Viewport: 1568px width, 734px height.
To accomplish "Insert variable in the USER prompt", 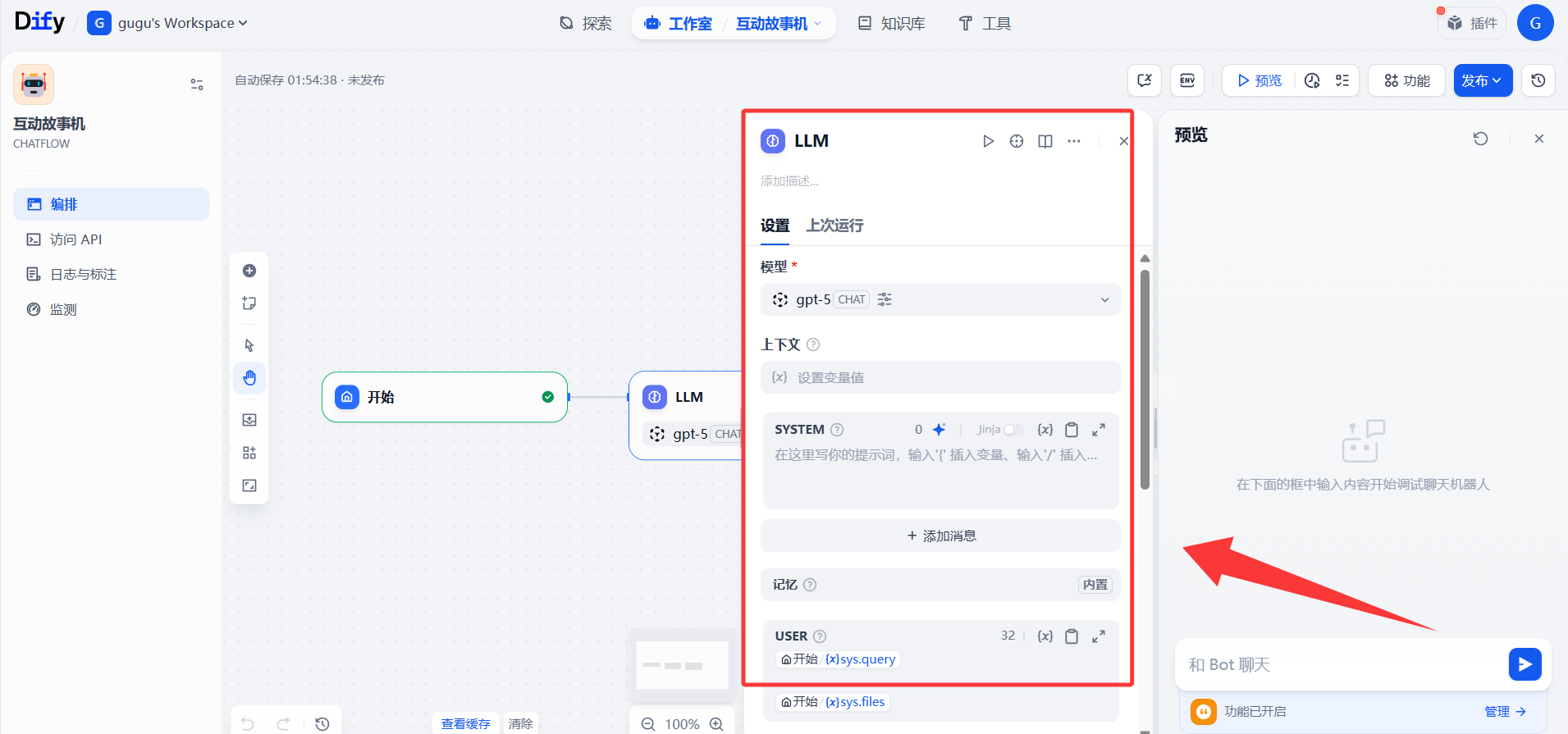I will pyautogui.click(x=1045, y=636).
